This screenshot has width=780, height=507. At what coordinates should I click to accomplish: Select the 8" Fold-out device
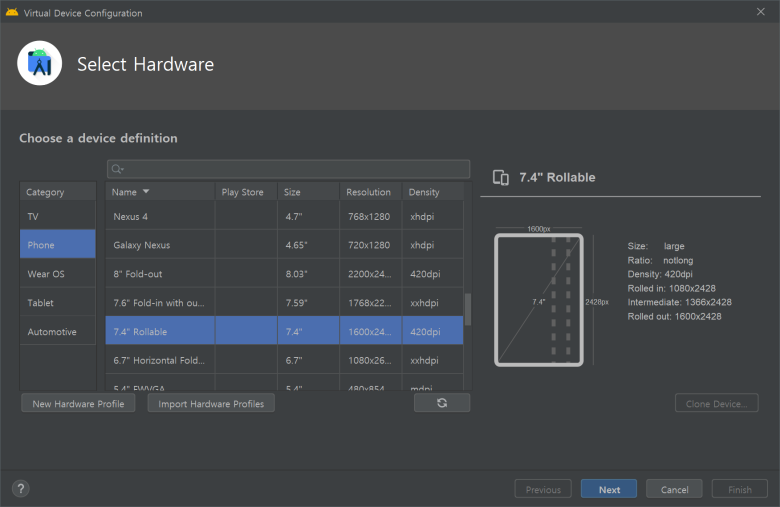pyautogui.click(x=285, y=274)
